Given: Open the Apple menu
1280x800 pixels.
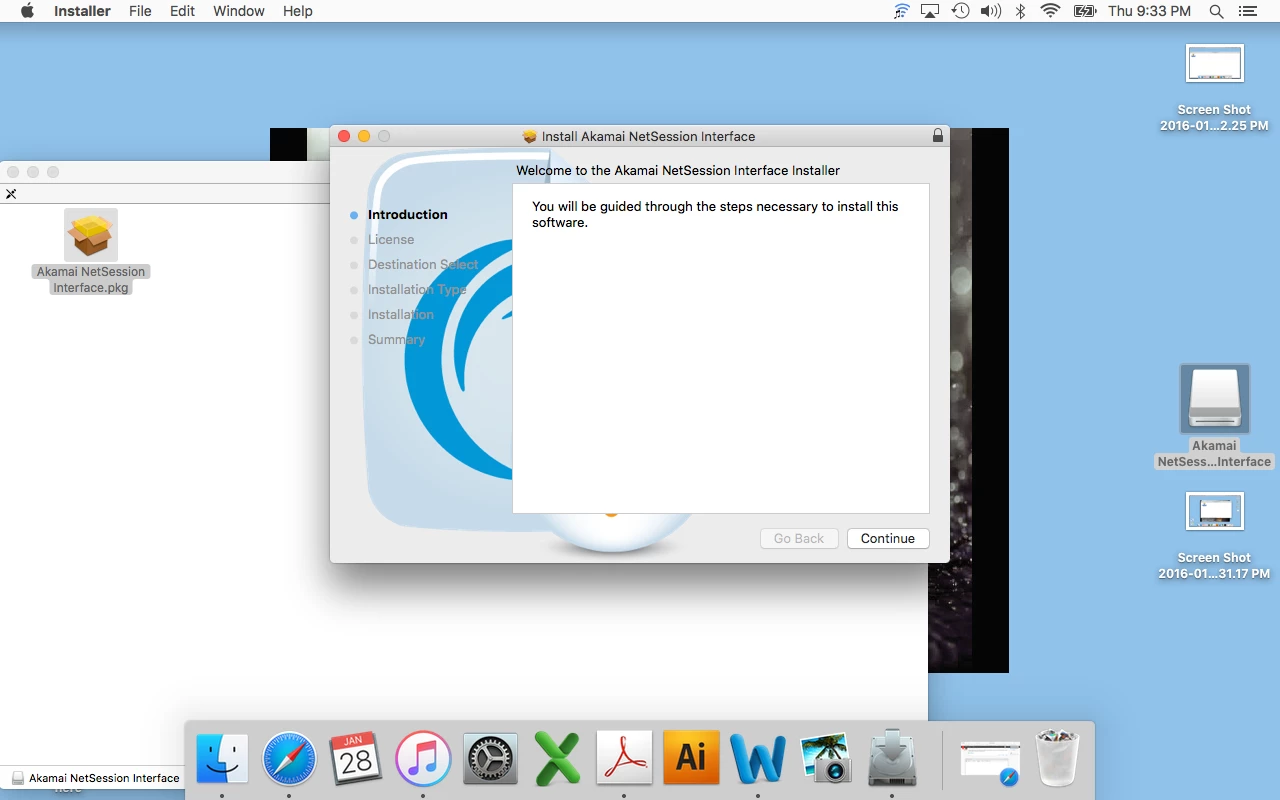Looking at the screenshot, I should (27, 11).
